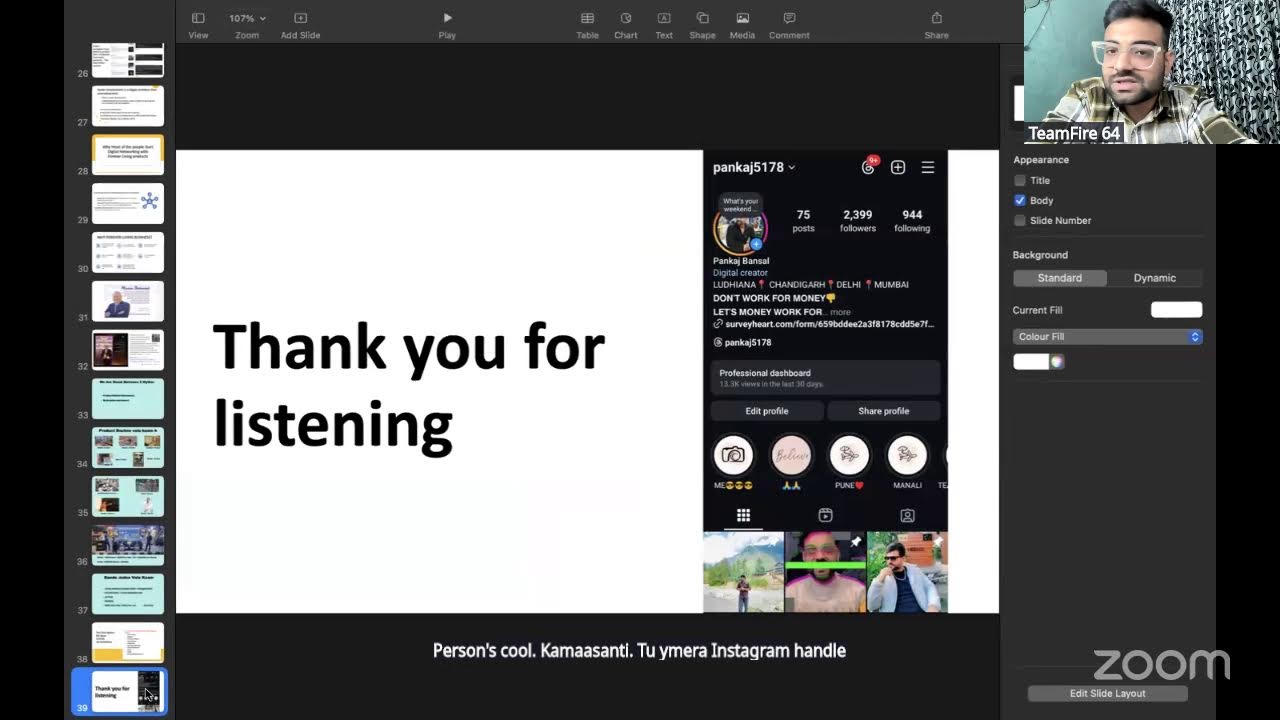Image resolution: width=1280 pixels, height=720 pixels.
Task: Enable the Slide Number checkbox
Action: tap(1020, 221)
